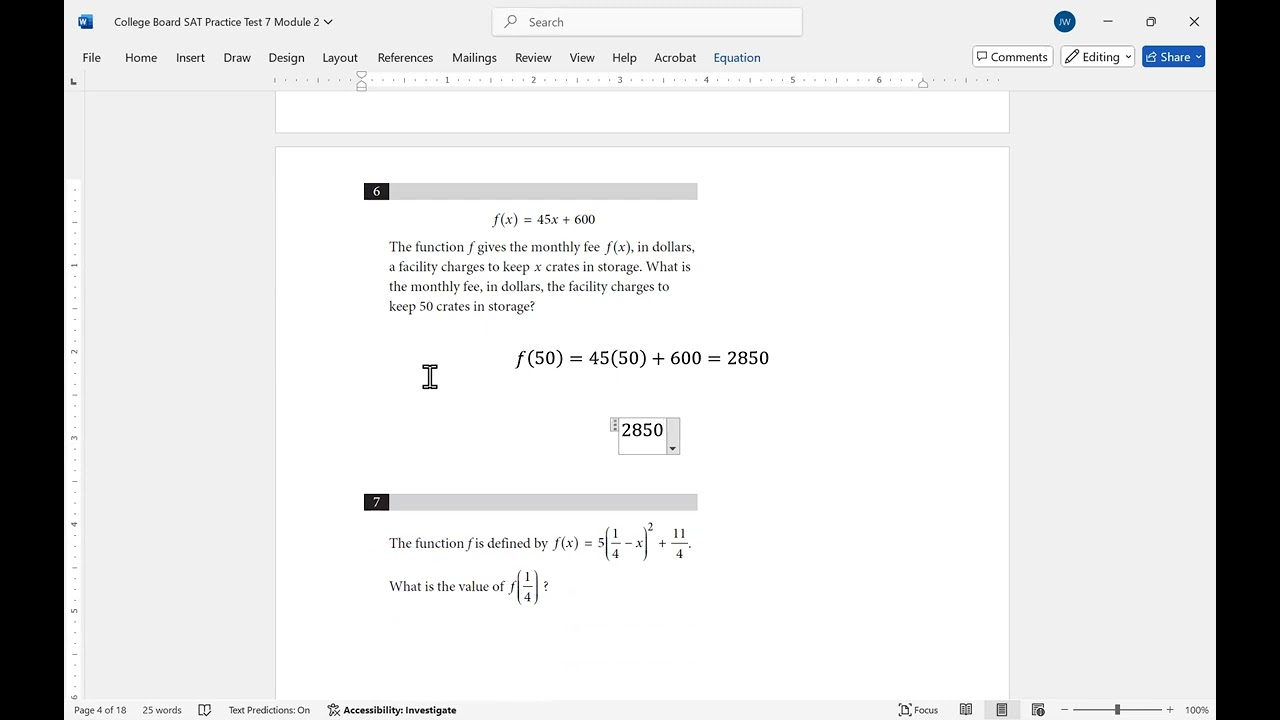The image size is (1280, 720).
Task: Open the Comments pane button
Action: (x=1012, y=57)
